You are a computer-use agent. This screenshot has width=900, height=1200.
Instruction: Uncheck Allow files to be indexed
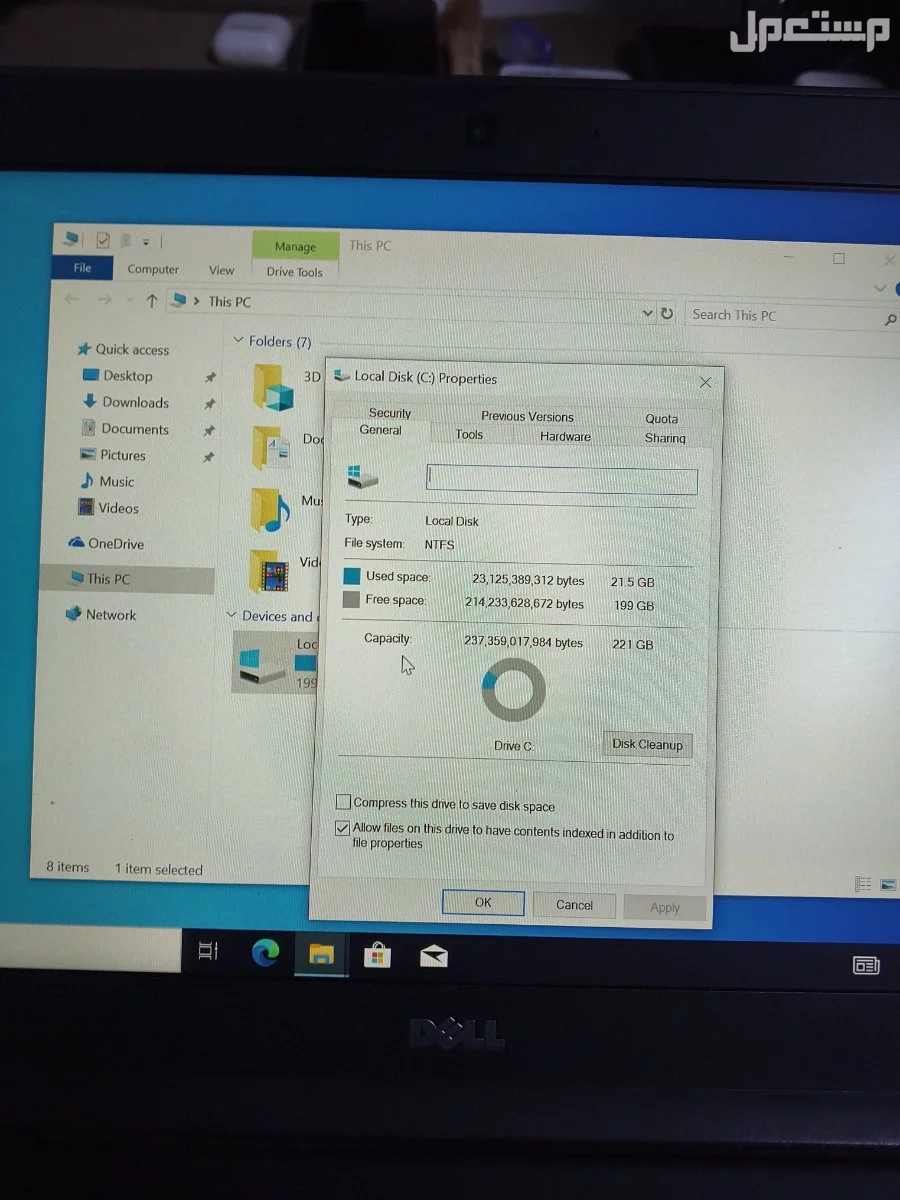(x=344, y=828)
